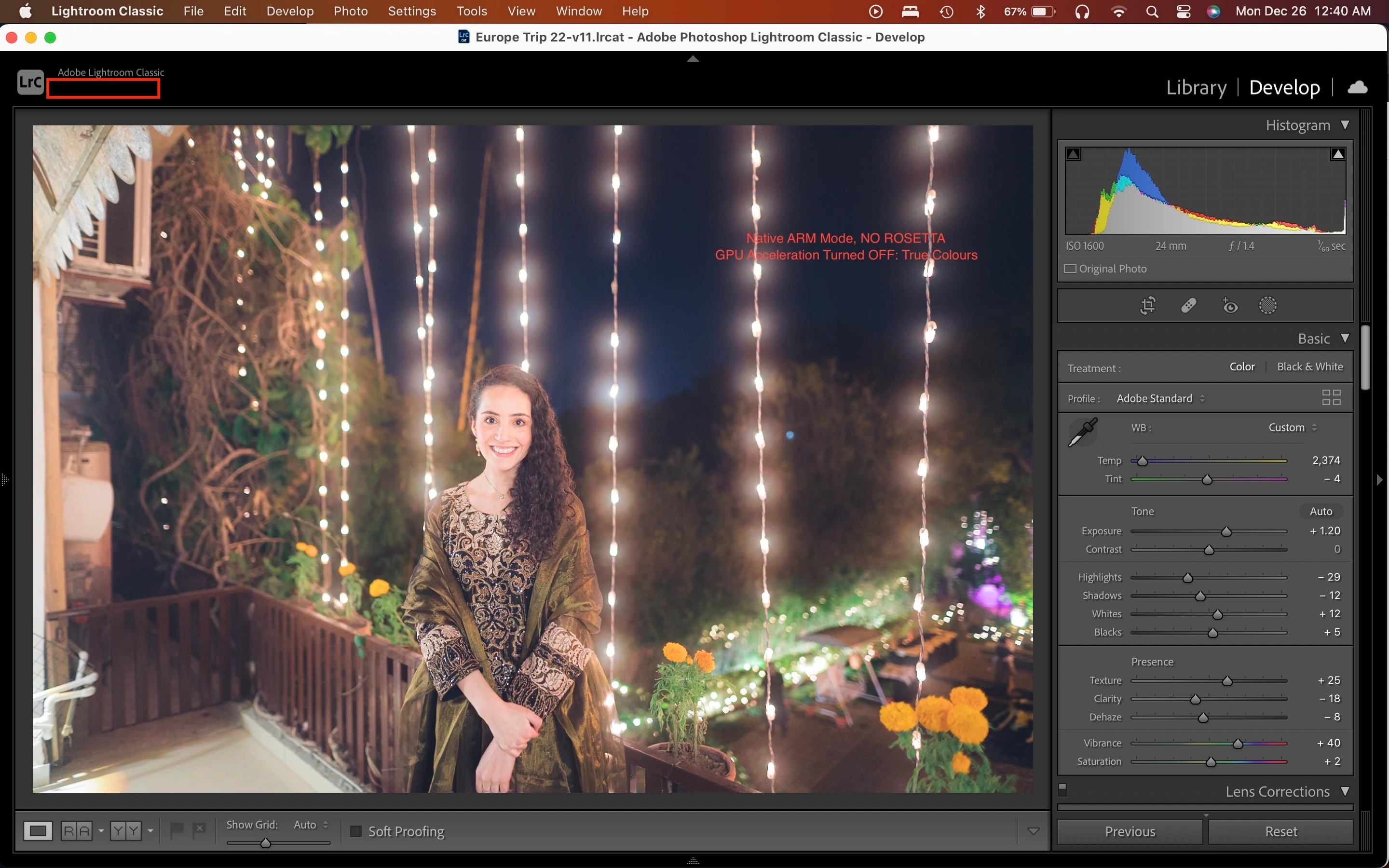Check the Original Photo checkbox

pos(1071,269)
